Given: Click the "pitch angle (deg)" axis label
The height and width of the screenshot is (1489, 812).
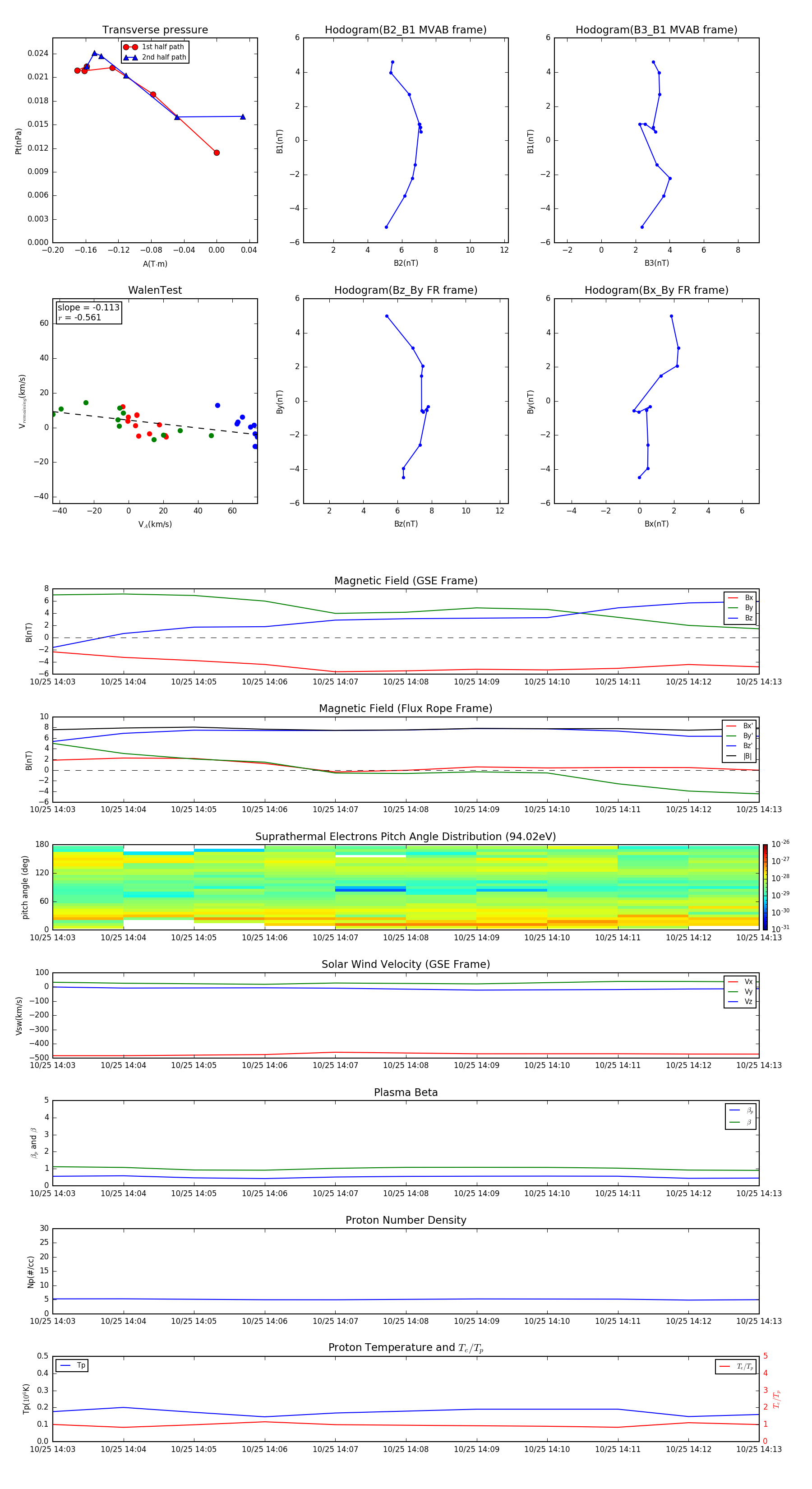Looking at the screenshot, I should click(x=25, y=887).
